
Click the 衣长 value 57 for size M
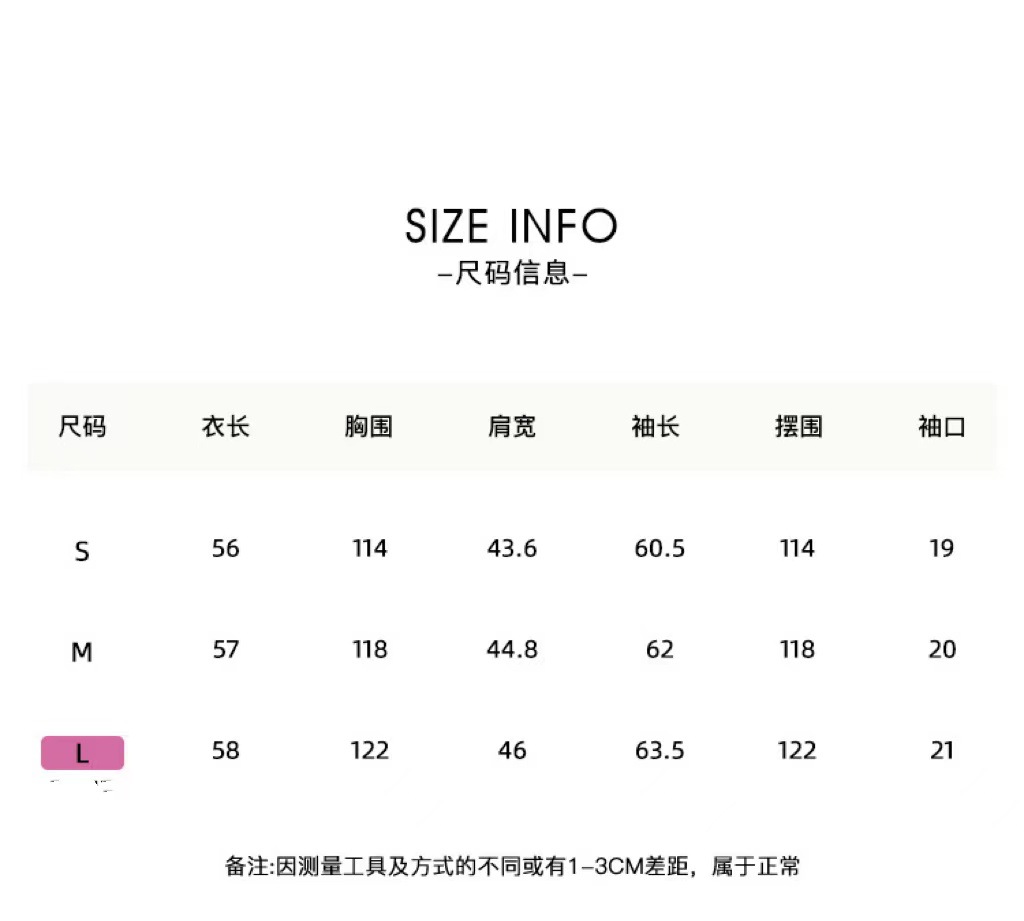226,649
